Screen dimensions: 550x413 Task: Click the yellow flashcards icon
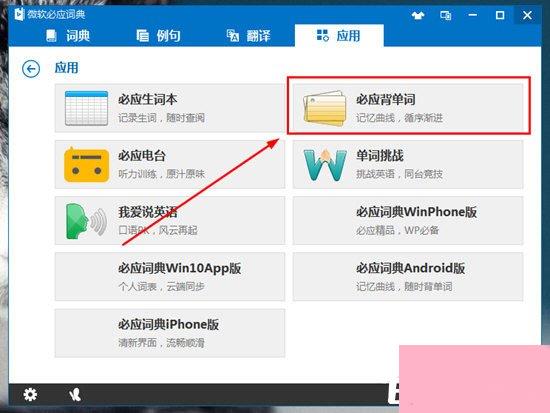point(324,108)
